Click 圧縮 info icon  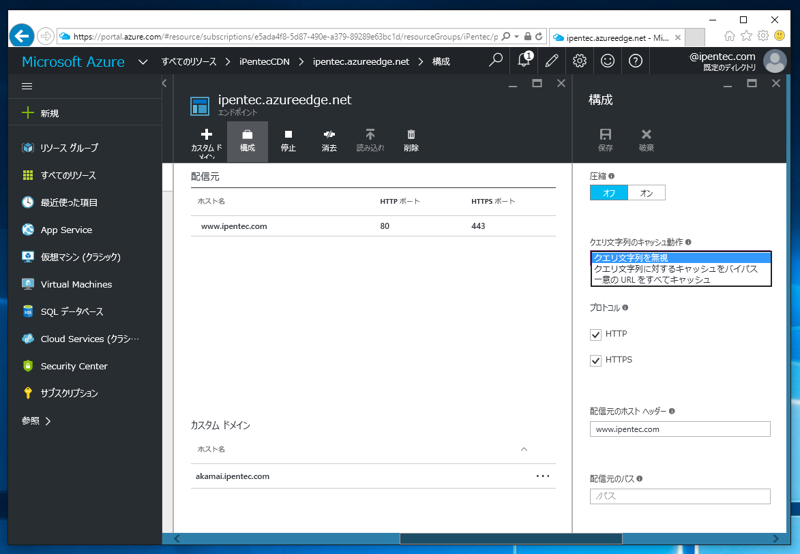tap(611, 176)
